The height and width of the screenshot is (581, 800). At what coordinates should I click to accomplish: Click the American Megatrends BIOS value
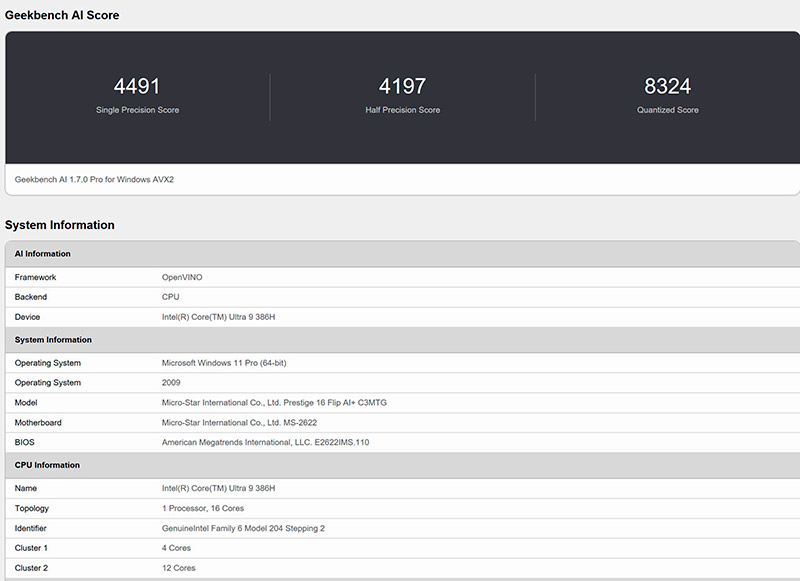(265, 442)
